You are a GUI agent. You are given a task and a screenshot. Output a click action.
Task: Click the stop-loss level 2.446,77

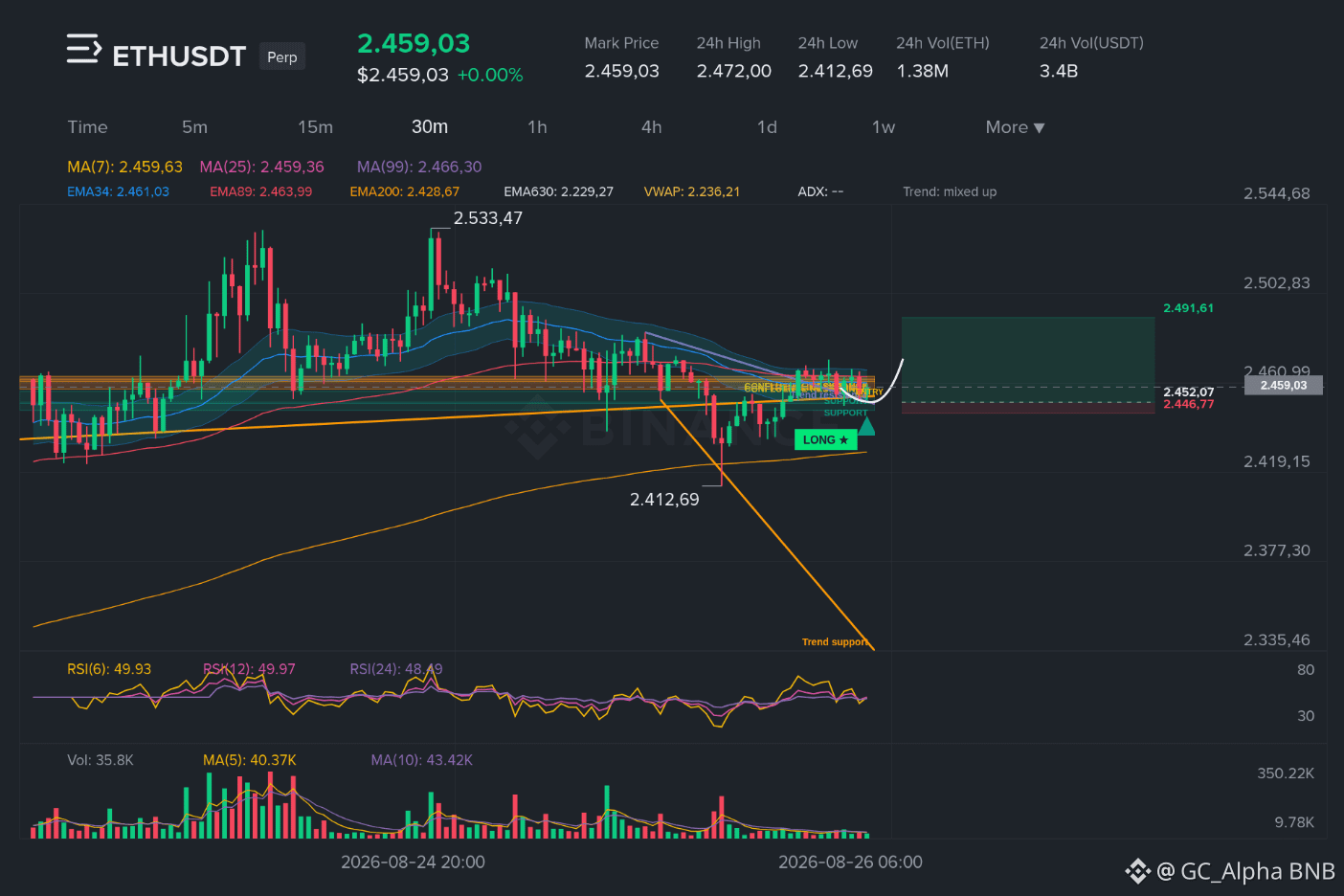click(x=1188, y=404)
